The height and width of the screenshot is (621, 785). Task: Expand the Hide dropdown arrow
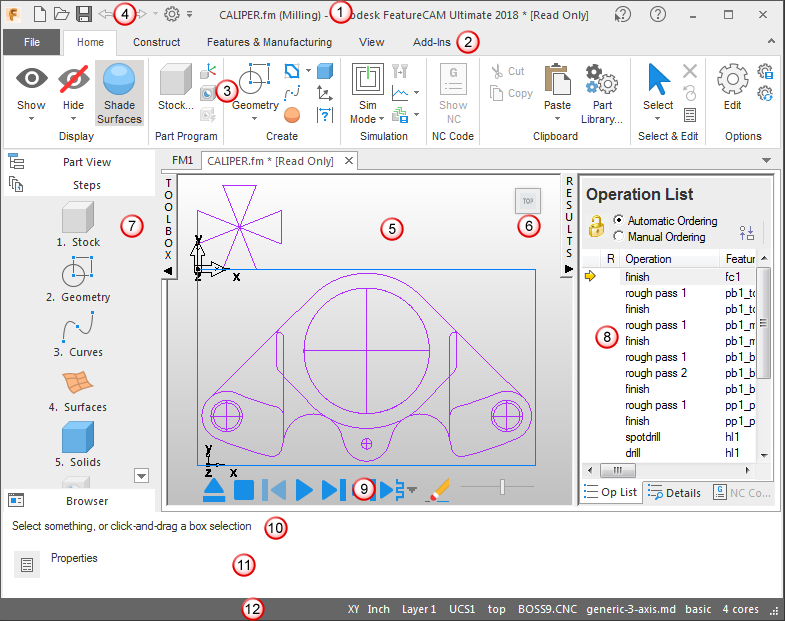tap(74, 119)
